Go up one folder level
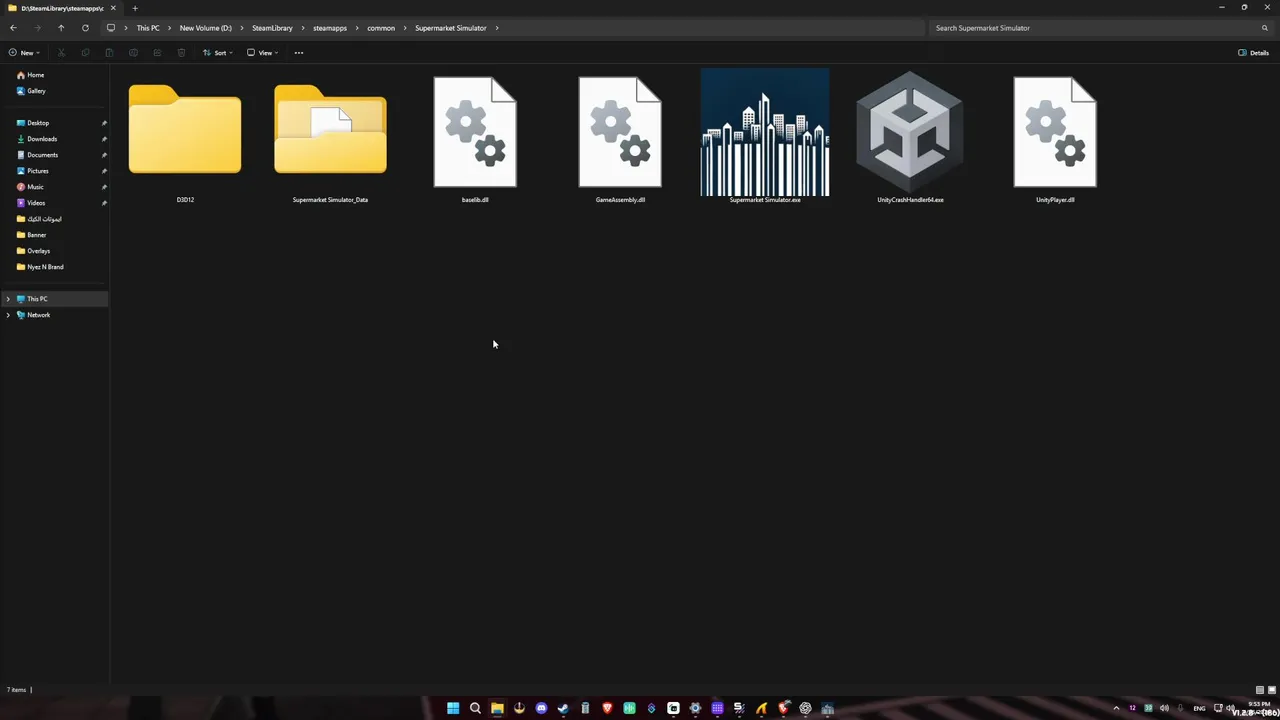 click(x=61, y=28)
